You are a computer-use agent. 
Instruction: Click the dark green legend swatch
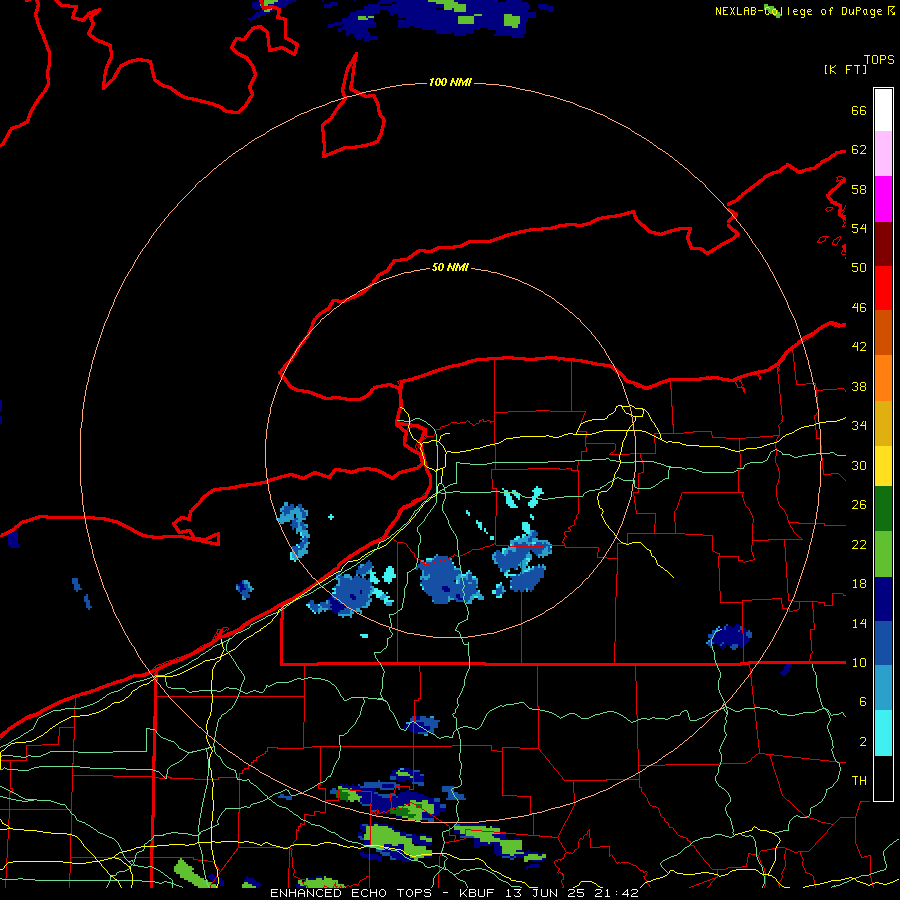pyautogui.click(x=883, y=509)
